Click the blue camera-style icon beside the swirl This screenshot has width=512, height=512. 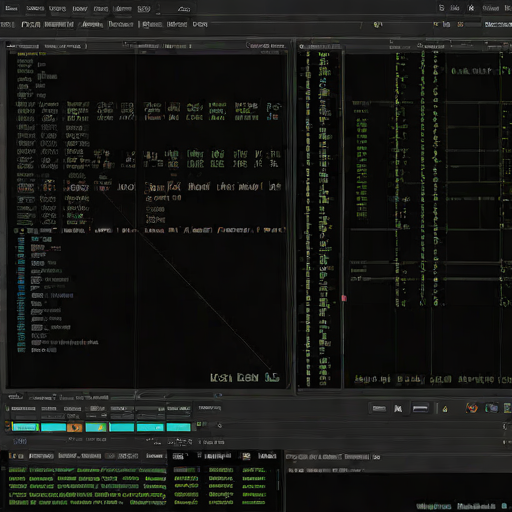coord(491,408)
